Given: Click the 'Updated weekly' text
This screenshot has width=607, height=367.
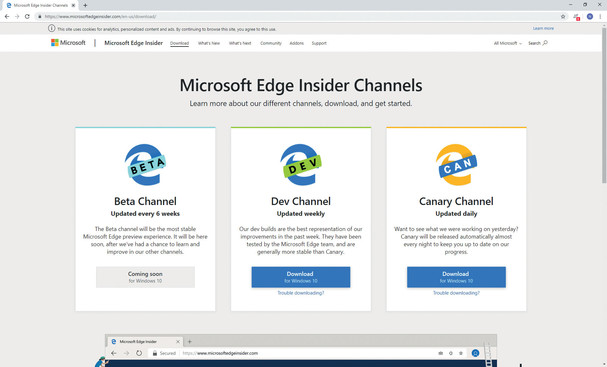Looking at the screenshot, I should click(x=301, y=214).
